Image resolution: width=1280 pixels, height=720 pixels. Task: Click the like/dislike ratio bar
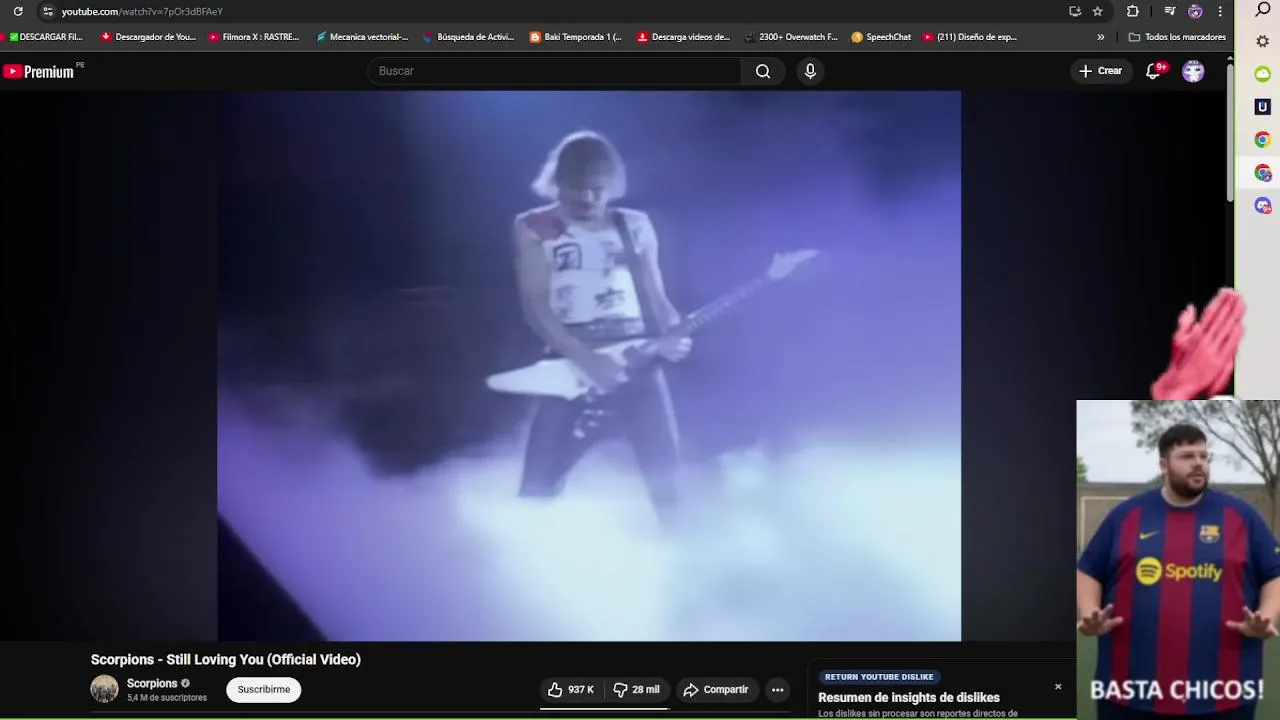(604, 708)
